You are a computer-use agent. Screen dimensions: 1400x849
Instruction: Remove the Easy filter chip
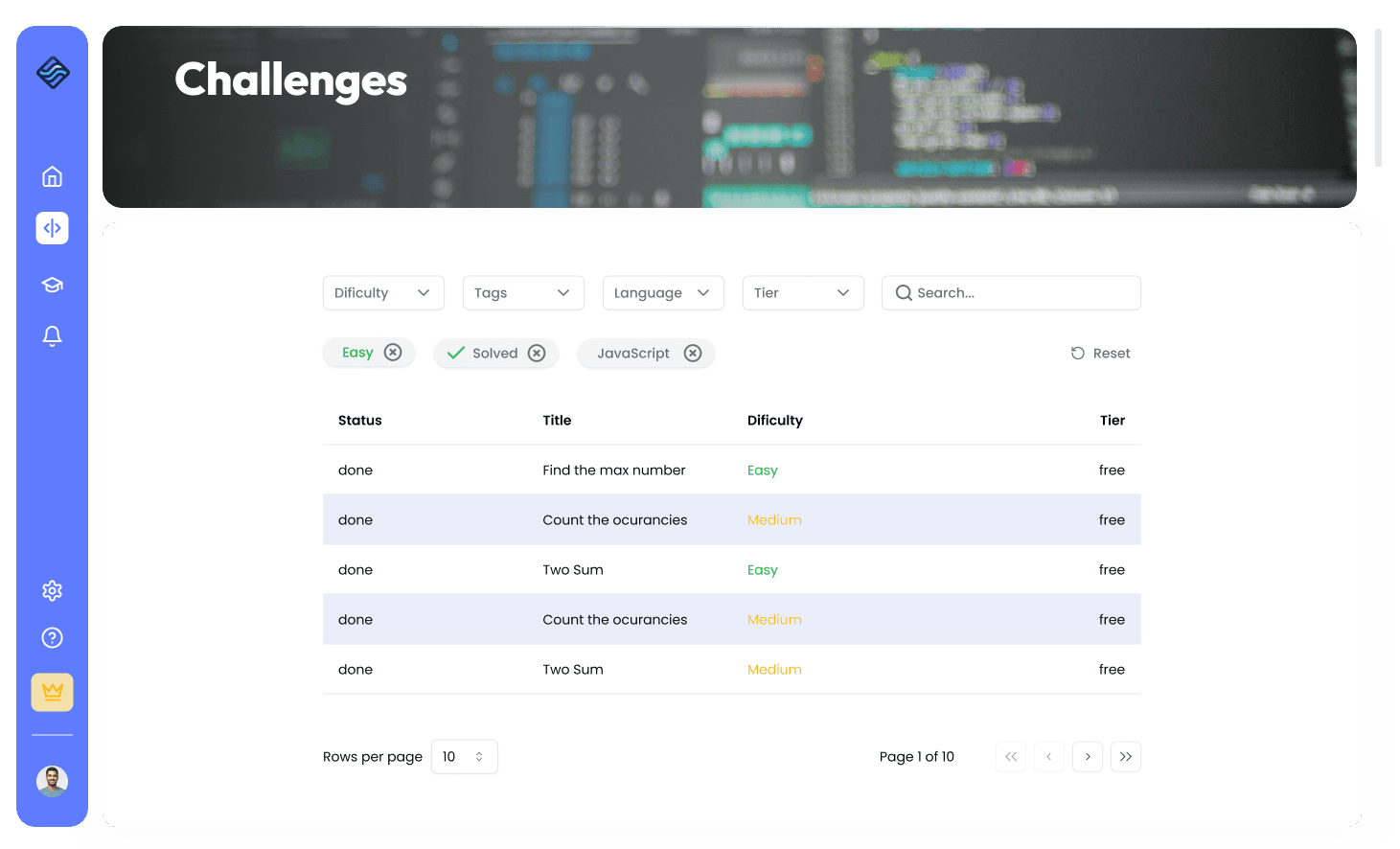[393, 353]
